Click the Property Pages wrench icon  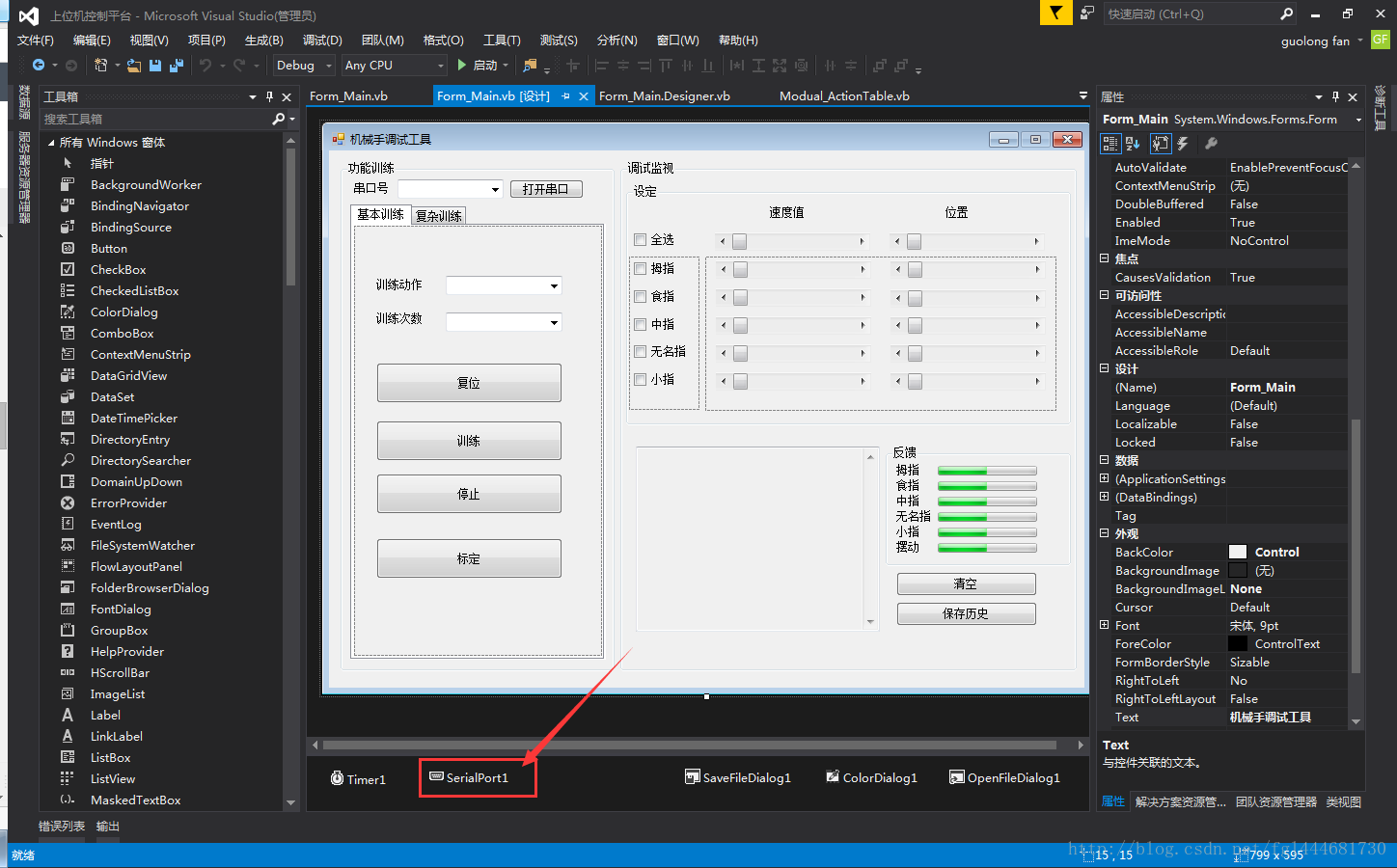click(x=1211, y=143)
